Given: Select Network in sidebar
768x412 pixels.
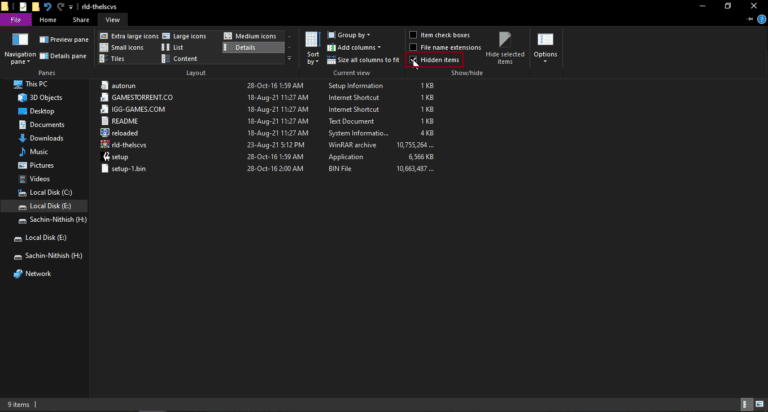Looking at the screenshot, I should (x=32, y=273).
